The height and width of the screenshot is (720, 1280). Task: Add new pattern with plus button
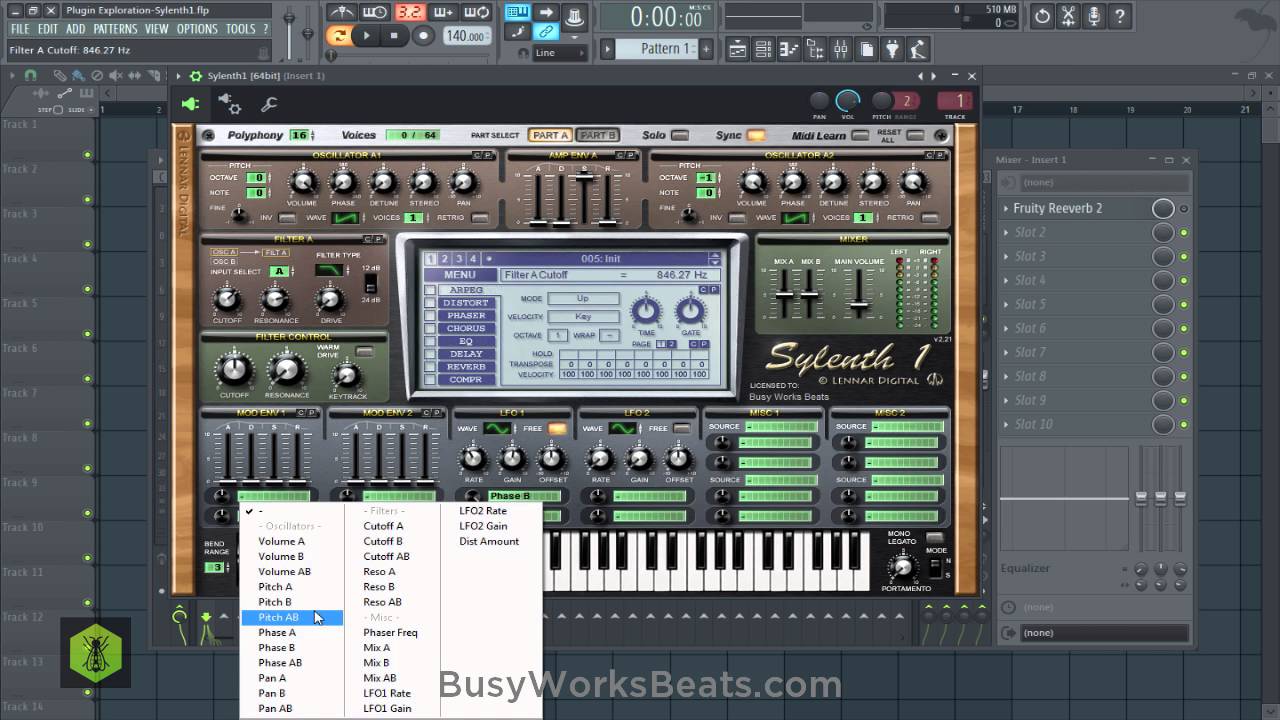tap(706, 48)
